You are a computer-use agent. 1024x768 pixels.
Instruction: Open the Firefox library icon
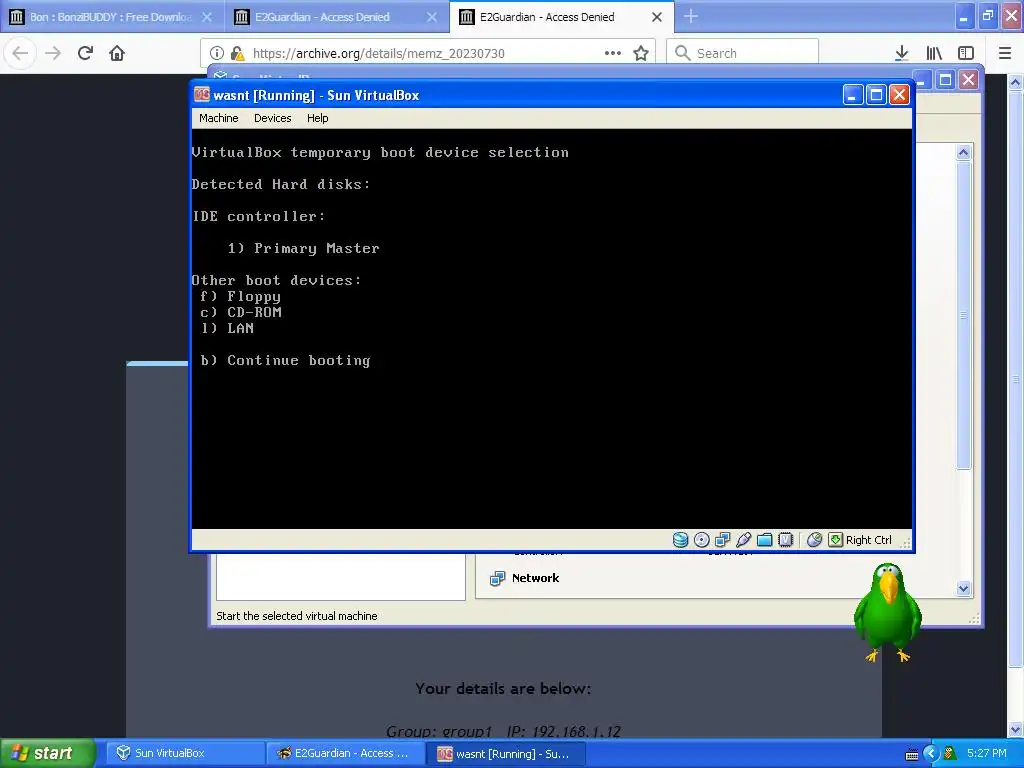tap(934, 53)
